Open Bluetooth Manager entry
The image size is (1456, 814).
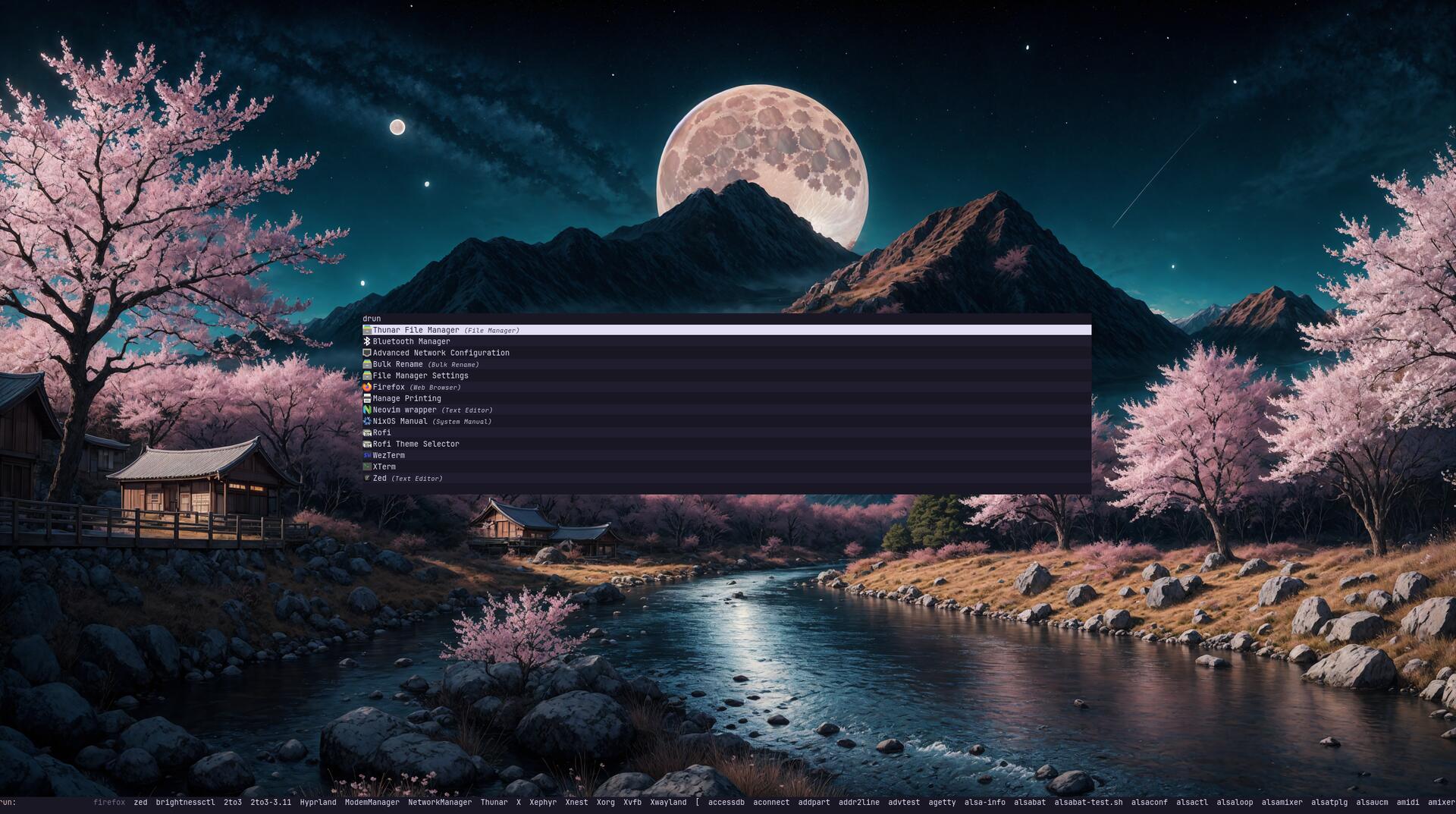[x=726, y=341]
